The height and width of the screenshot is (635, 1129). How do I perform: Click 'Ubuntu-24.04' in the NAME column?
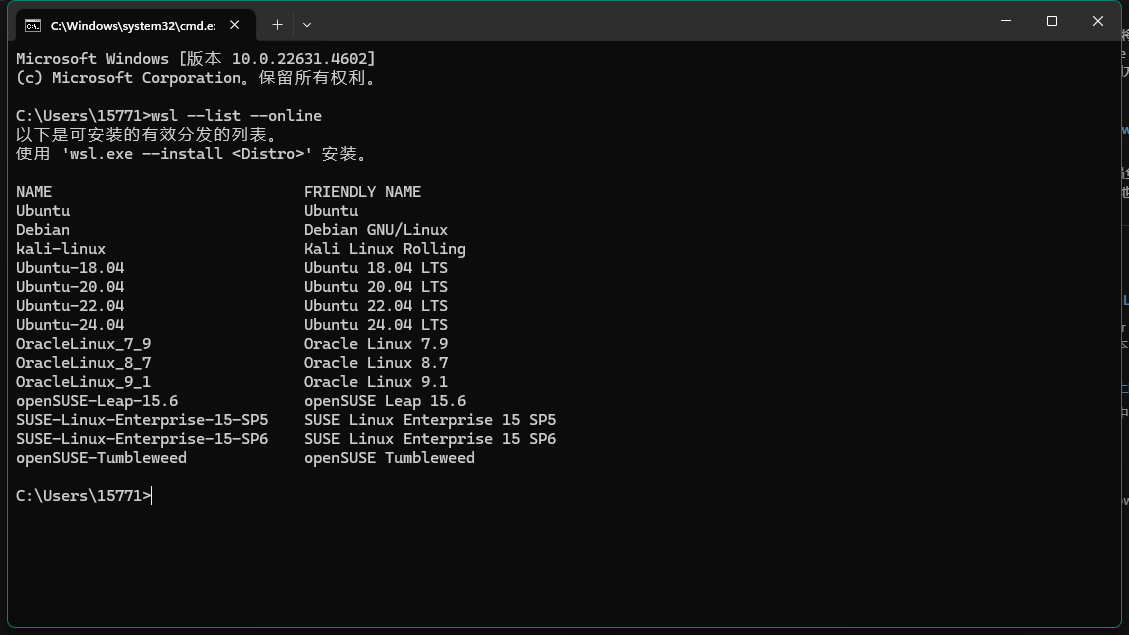70,325
